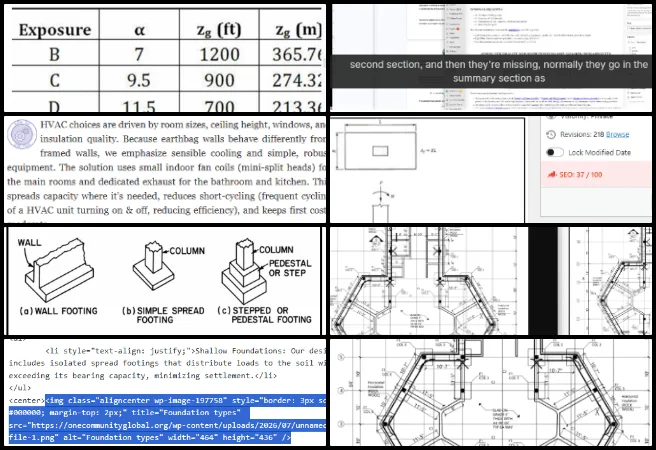Click the Shallow Foundations list item code line
Viewport: 656px width, 450px height.
tap(167, 363)
